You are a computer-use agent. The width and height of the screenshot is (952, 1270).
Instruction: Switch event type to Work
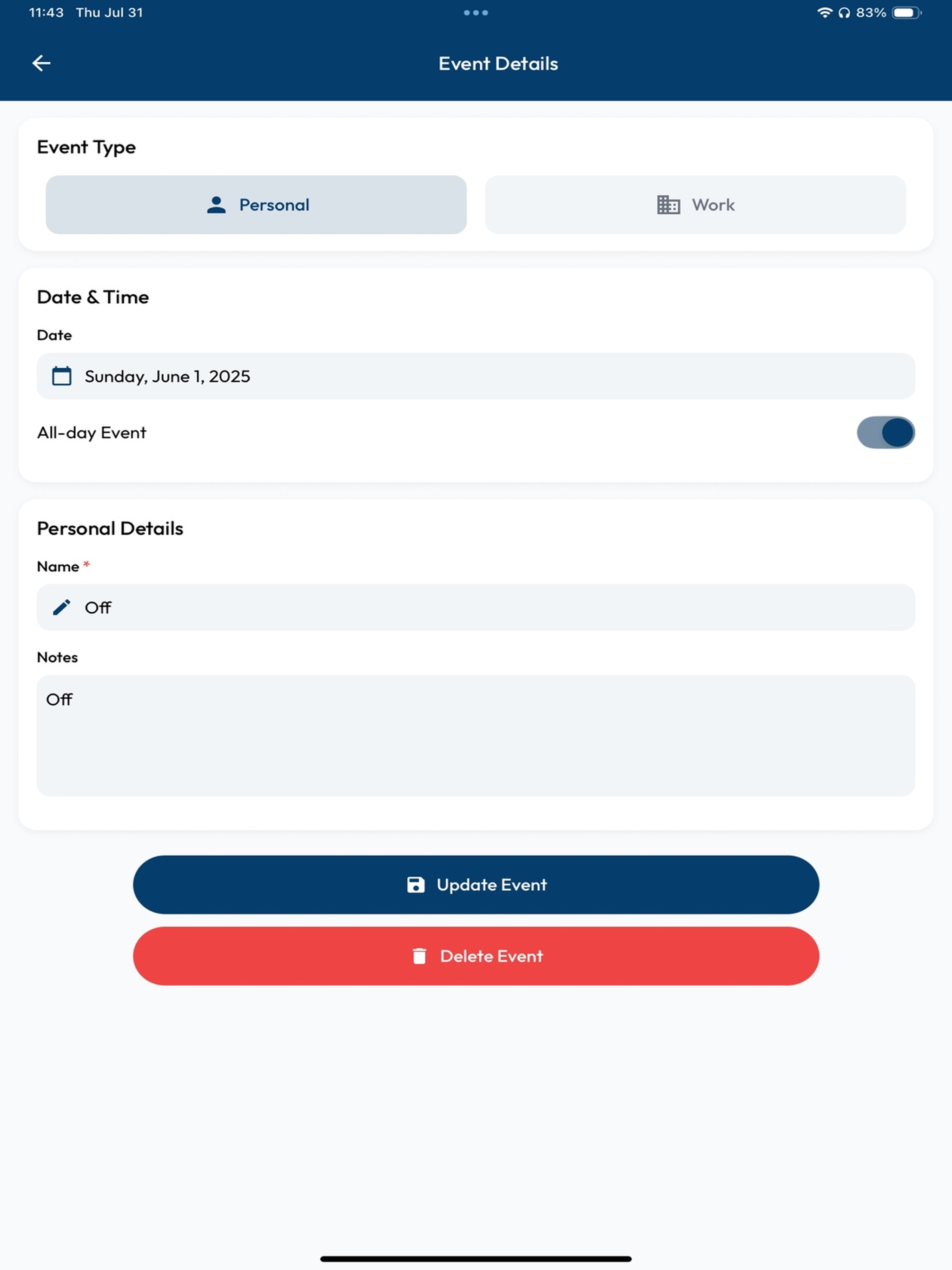coord(695,205)
